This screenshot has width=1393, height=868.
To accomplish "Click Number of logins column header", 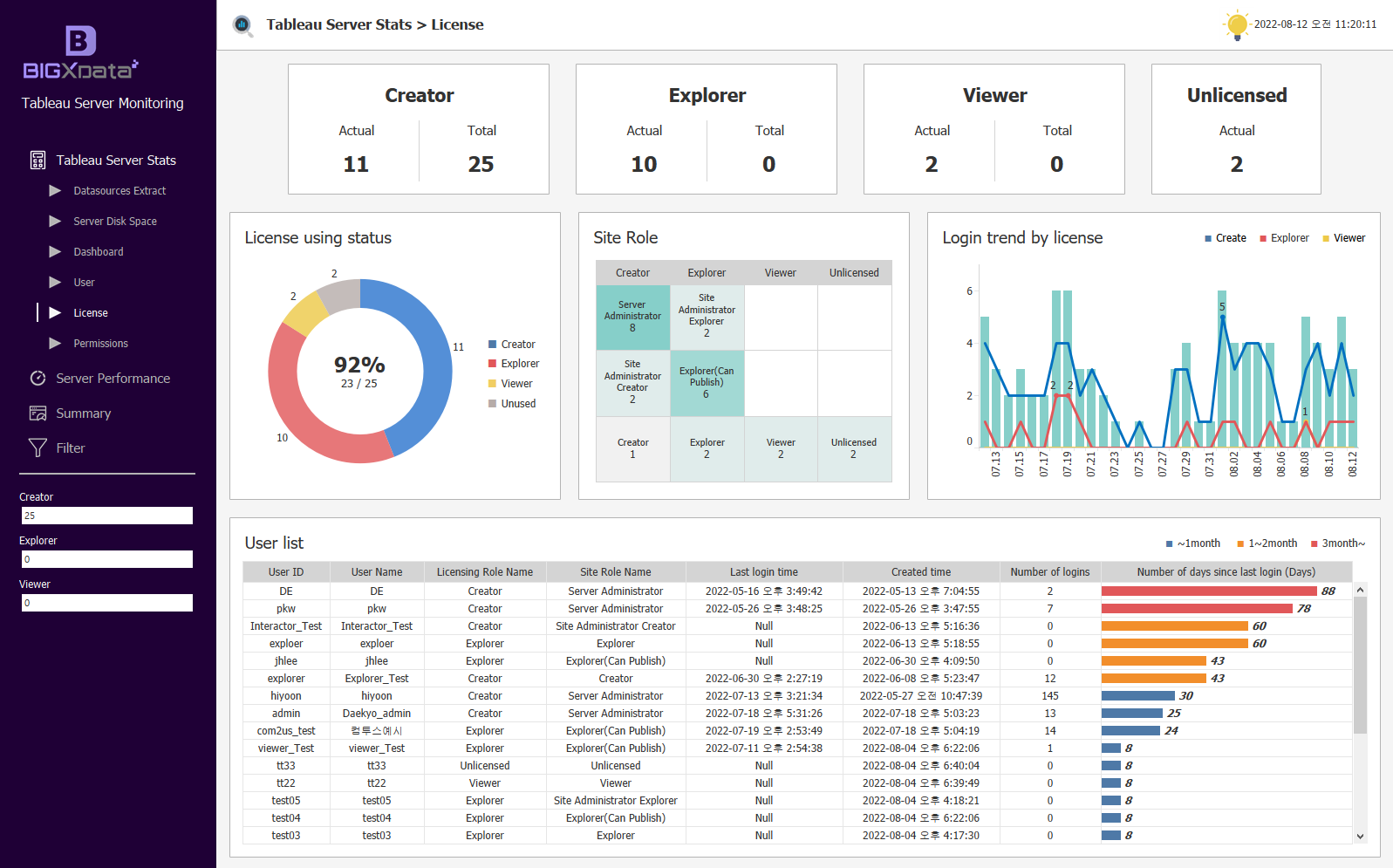I will [1050, 572].
